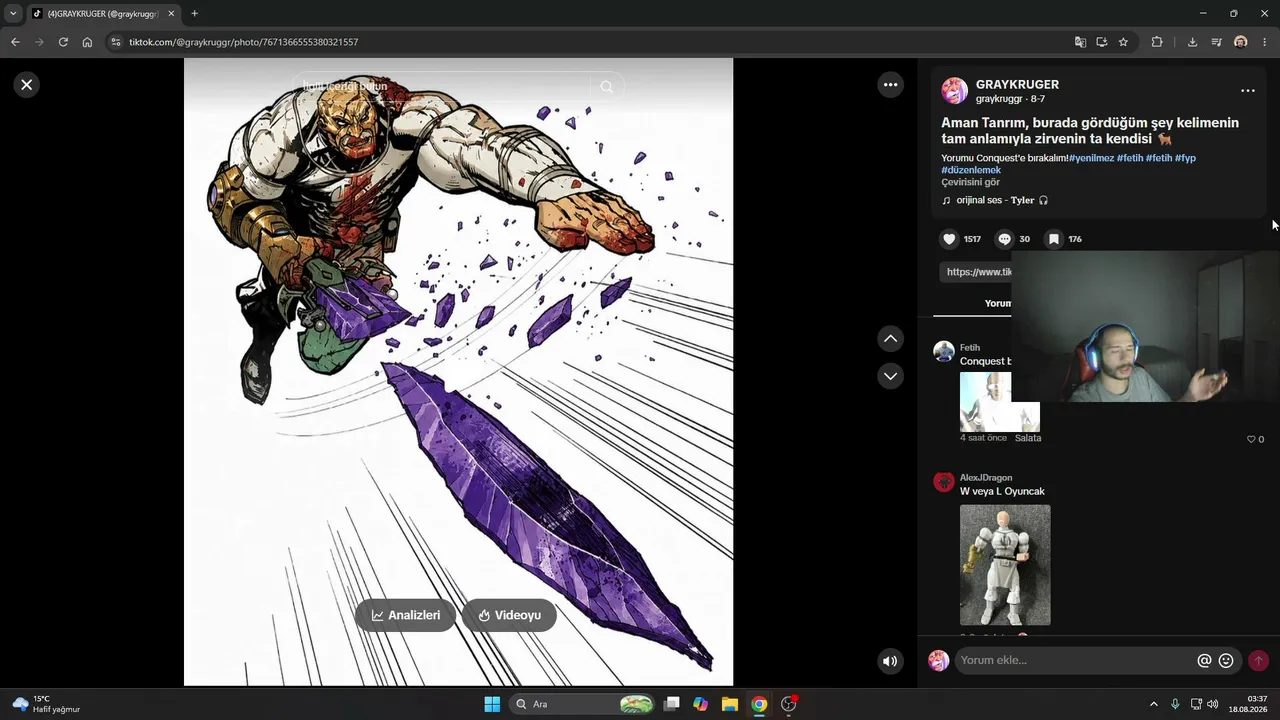Like Fetih's comment

1251,439
